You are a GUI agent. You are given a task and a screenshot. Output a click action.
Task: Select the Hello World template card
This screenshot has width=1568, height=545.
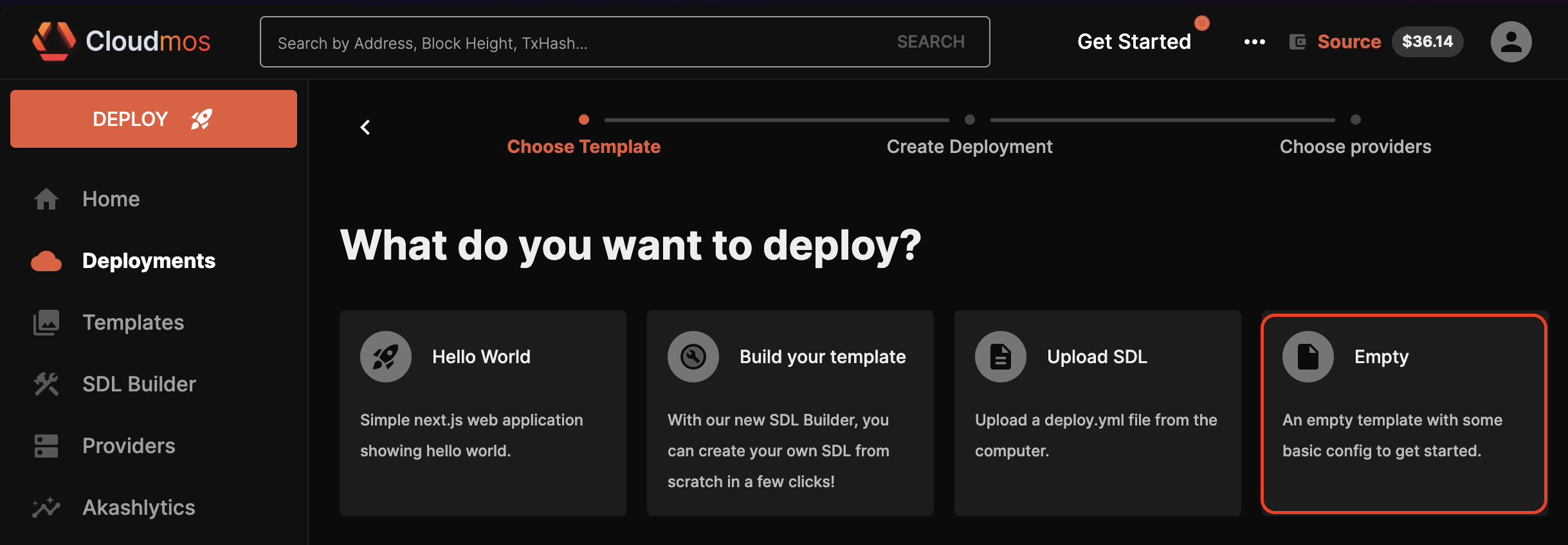coord(483,413)
